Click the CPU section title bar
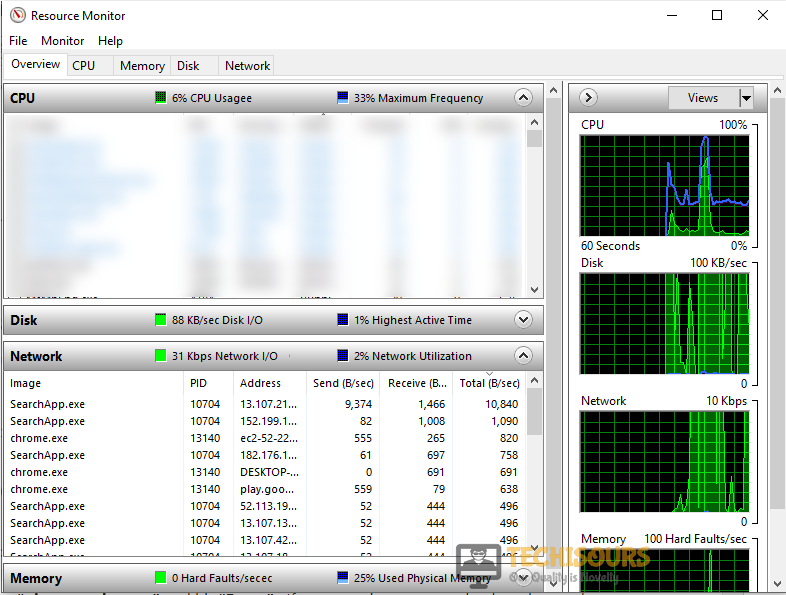 [x=273, y=98]
